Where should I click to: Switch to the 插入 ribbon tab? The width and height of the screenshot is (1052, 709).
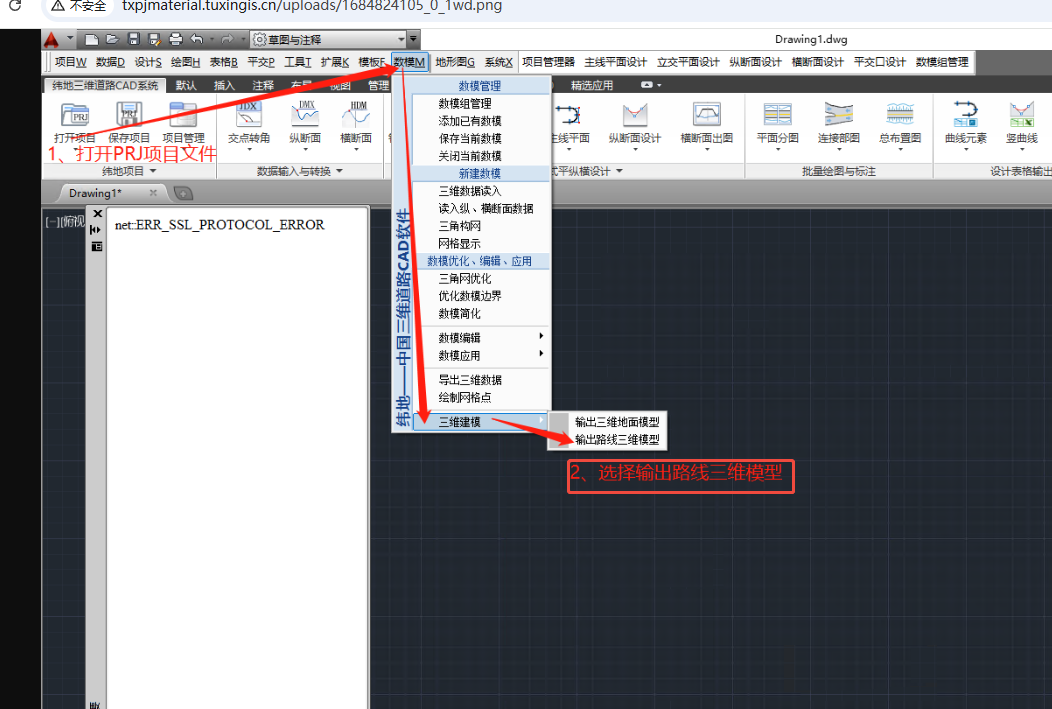(225, 86)
